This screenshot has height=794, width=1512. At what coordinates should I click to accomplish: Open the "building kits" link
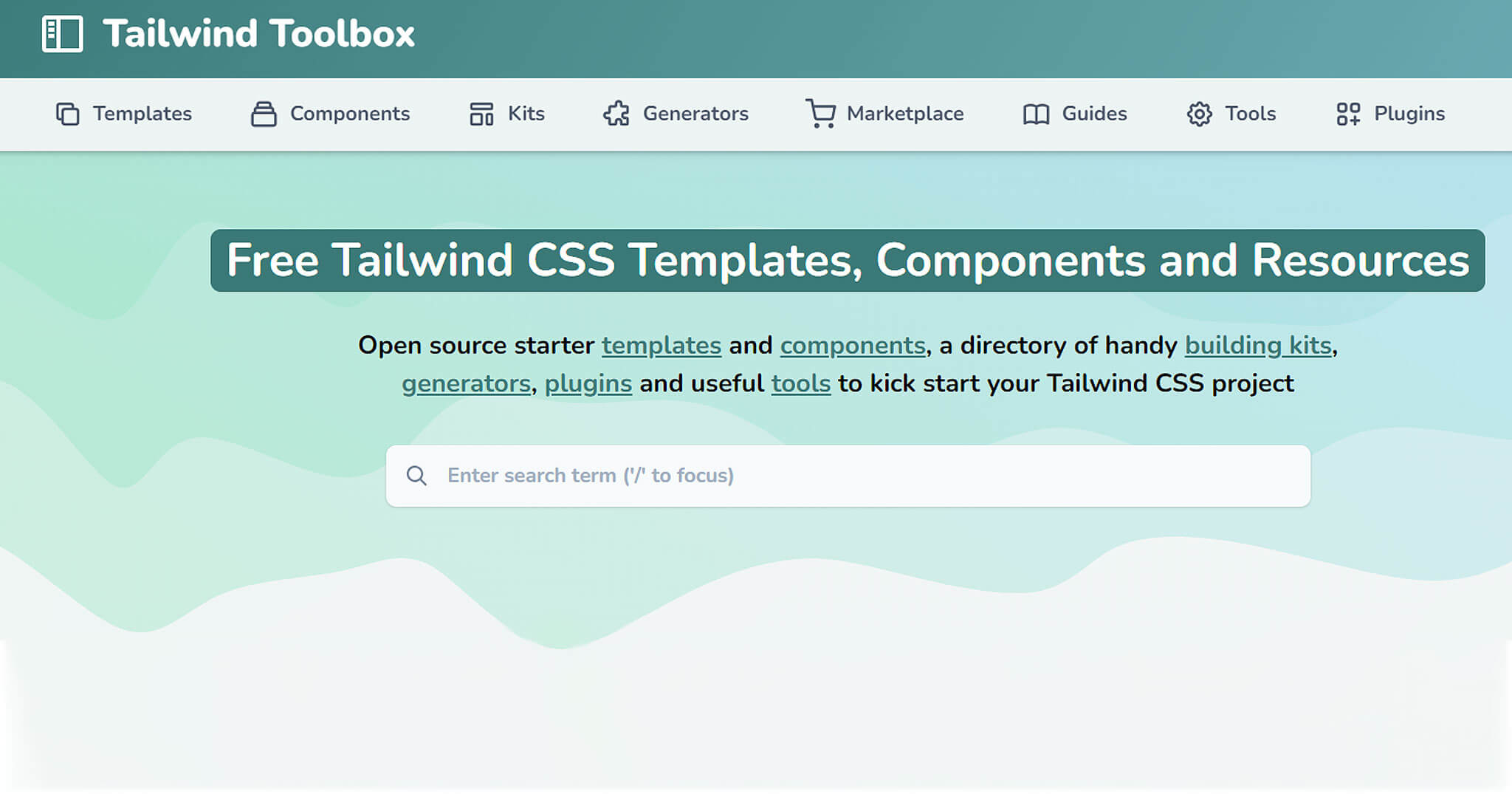[x=1258, y=346]
